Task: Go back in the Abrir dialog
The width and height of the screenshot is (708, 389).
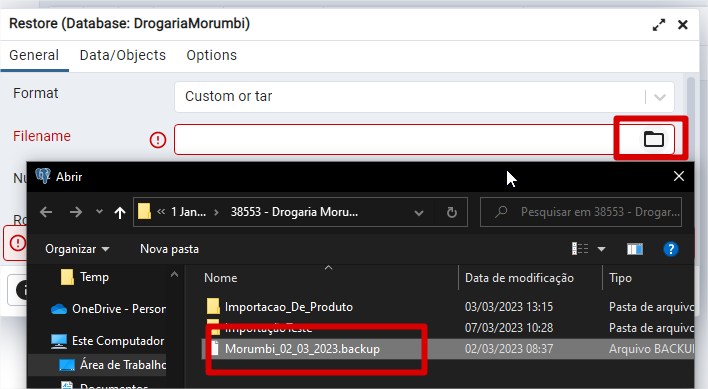Action: tap(46, 212)
